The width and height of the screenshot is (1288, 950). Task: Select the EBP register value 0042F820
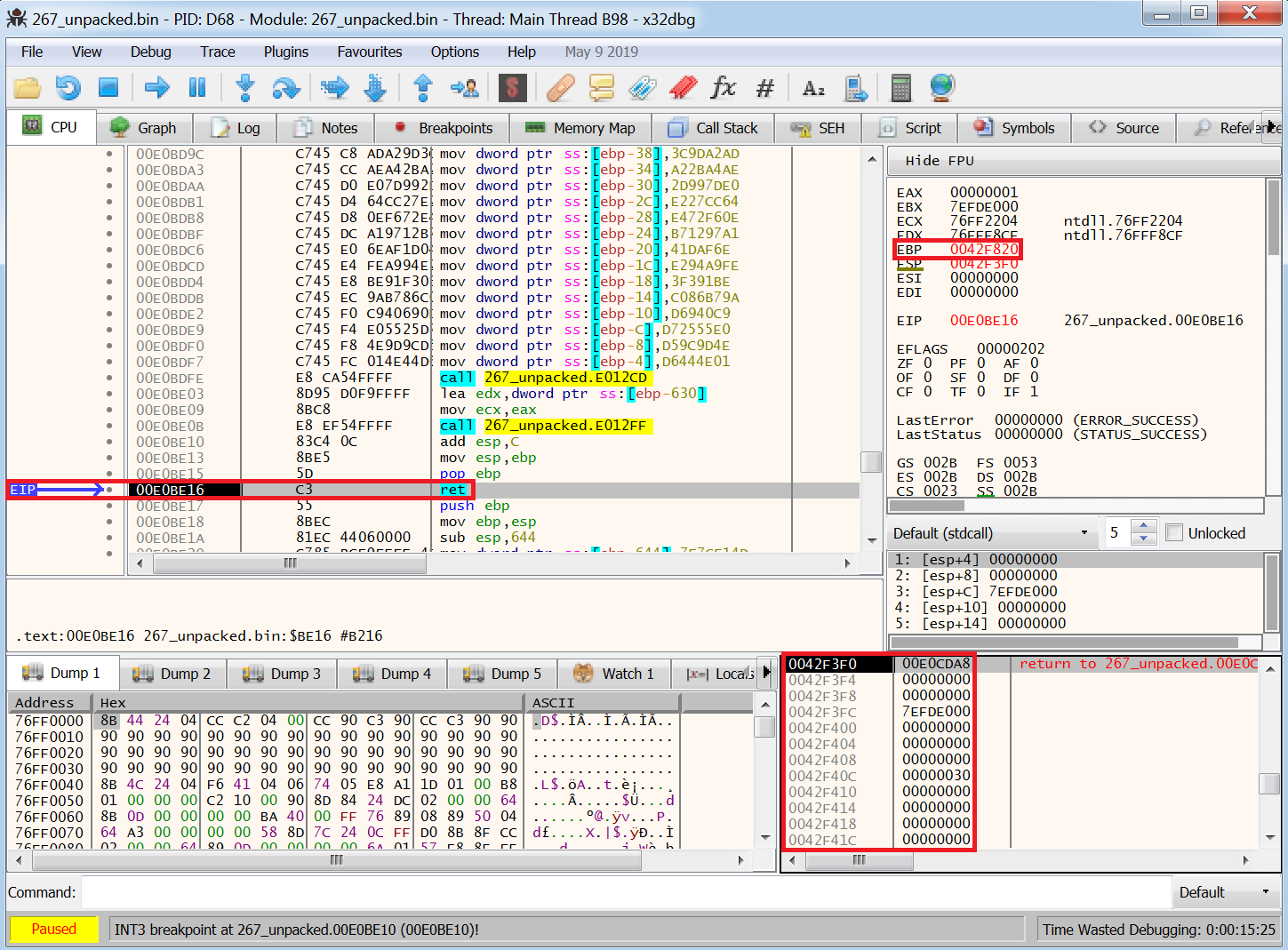pos(984,249)
